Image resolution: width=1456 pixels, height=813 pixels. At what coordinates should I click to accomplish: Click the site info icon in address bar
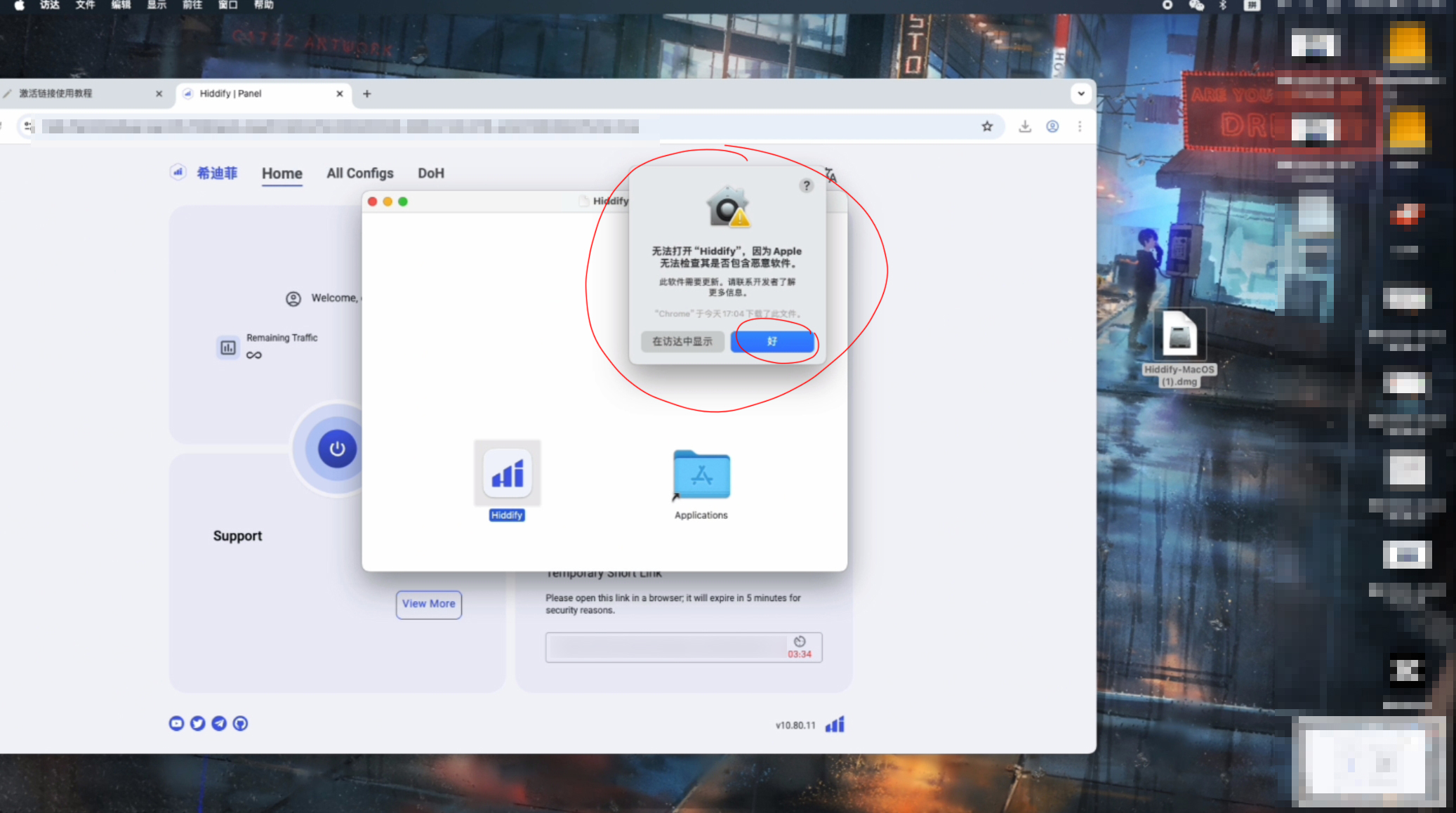point(28,126)
